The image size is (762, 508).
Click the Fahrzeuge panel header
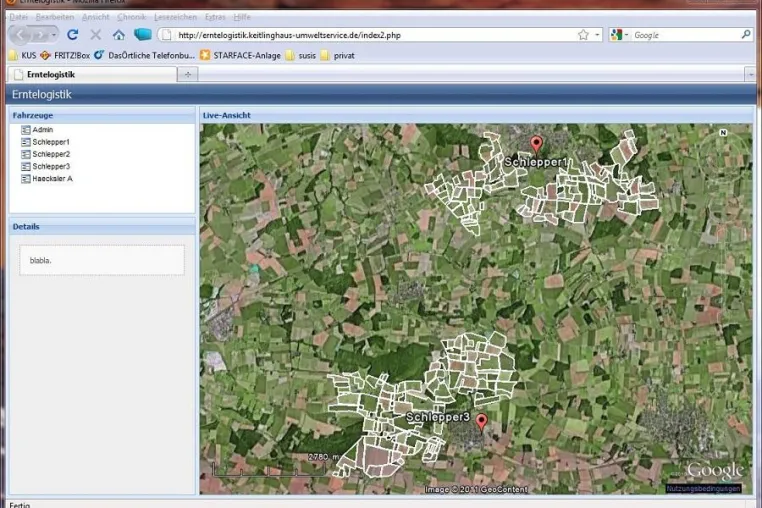pos(102,115)
